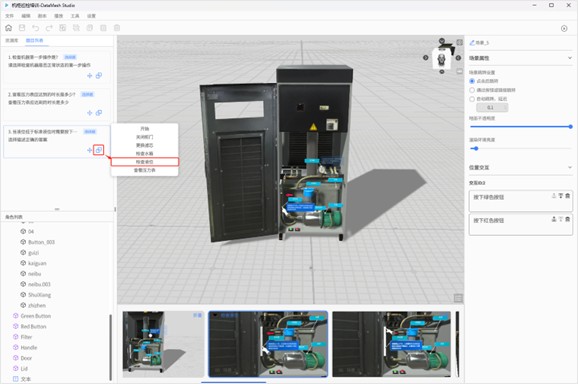Click the link icon on question 2 card
Image resolution: width=578 pixels, height=384 pixels.
pos(99,113)
